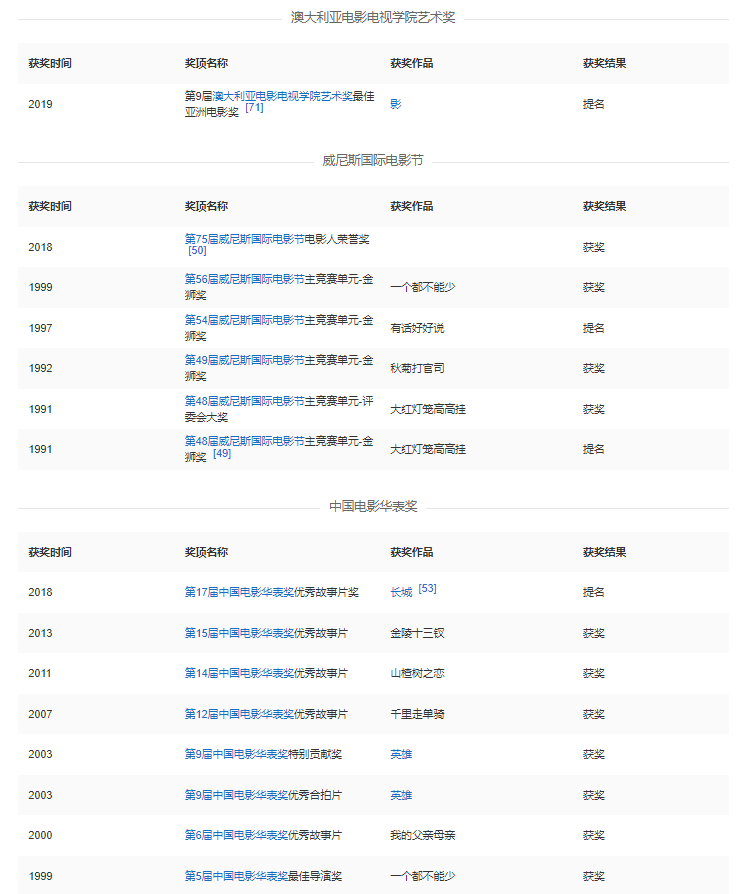755x894 pixels.
Task: Open 英雄 film link in 优秀合拍片 row
Action: 401,795
